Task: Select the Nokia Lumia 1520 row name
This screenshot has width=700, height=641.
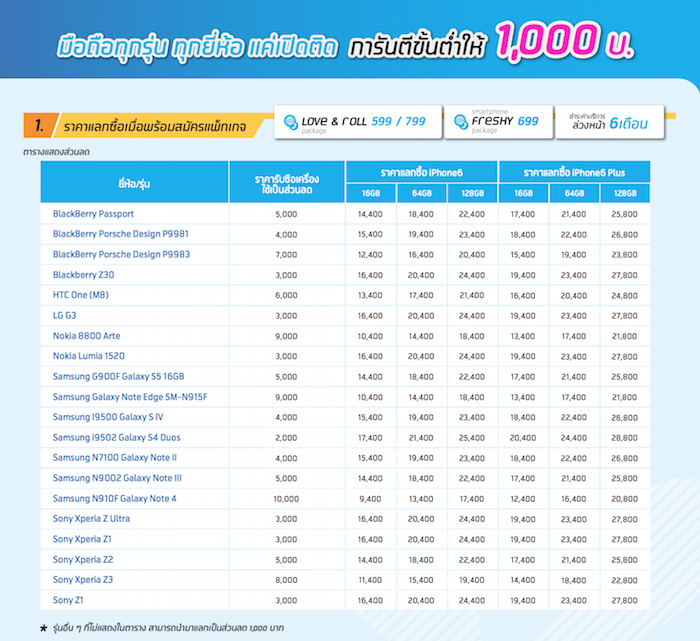Action: pyautogui.click(x=89, y=356)
